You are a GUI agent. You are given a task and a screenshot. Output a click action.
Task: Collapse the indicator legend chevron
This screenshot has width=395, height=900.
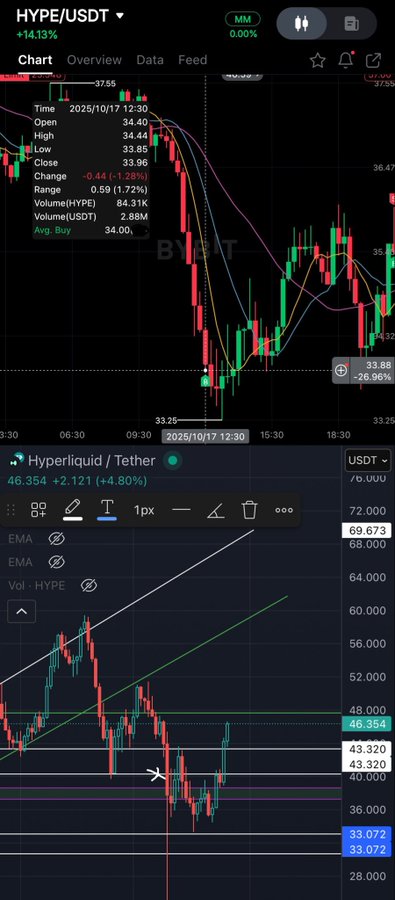point(21,611)
